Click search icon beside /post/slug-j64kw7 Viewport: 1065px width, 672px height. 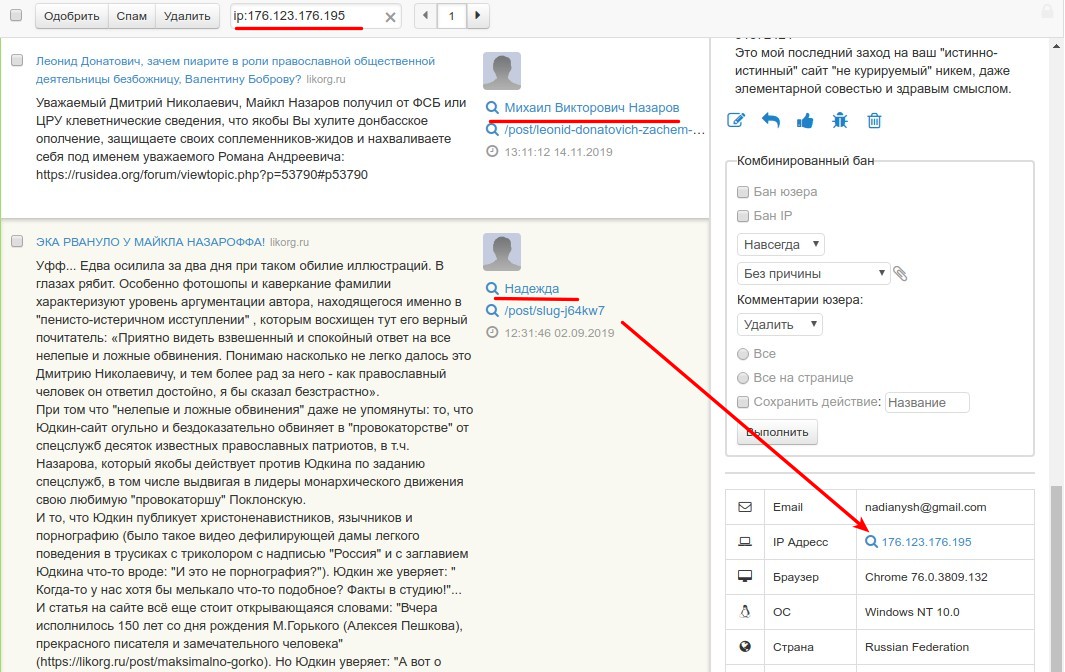point(492,311)
